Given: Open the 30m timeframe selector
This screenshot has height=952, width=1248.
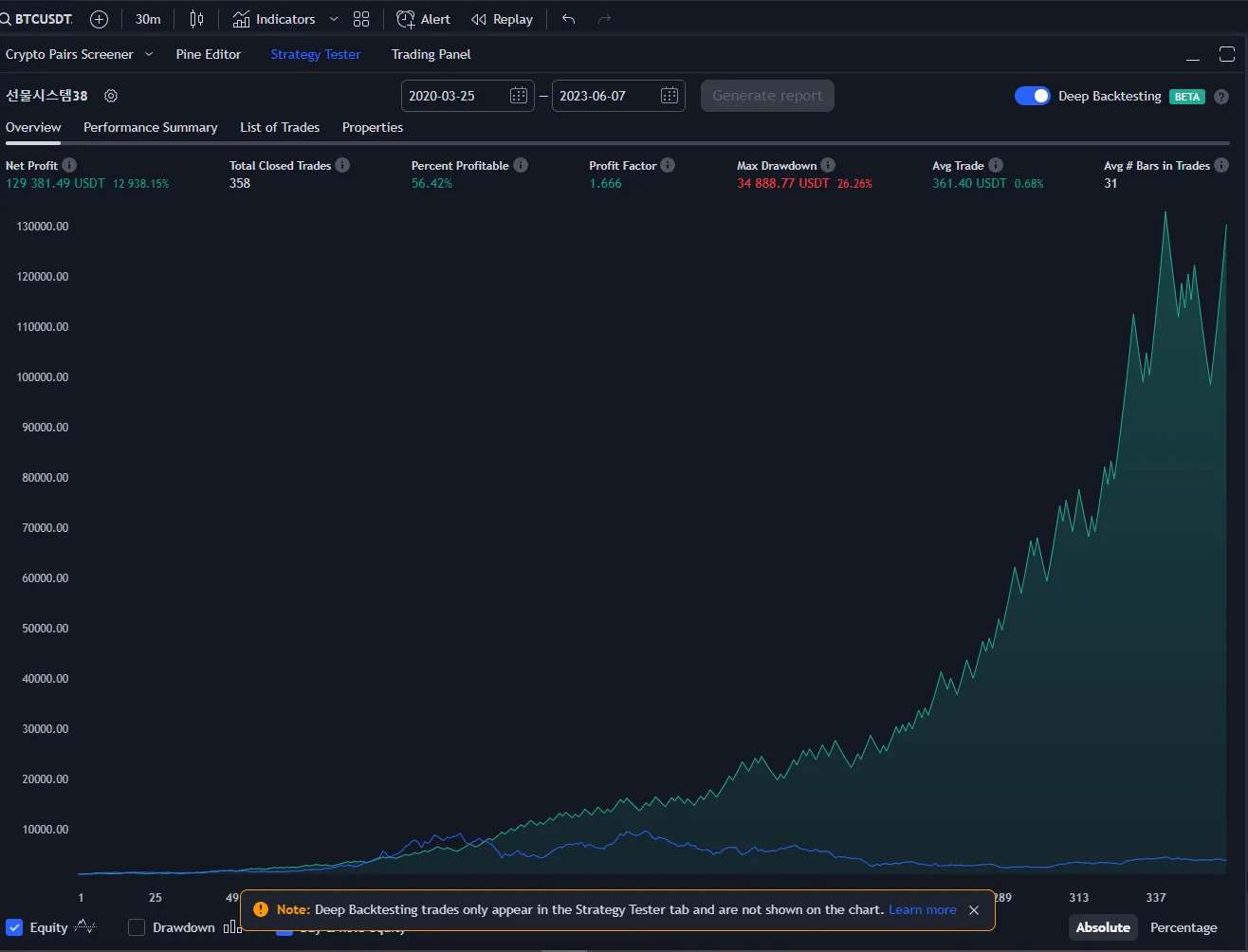Looking at the screenshot, I should pyautogui.click(x=148, y=19).
